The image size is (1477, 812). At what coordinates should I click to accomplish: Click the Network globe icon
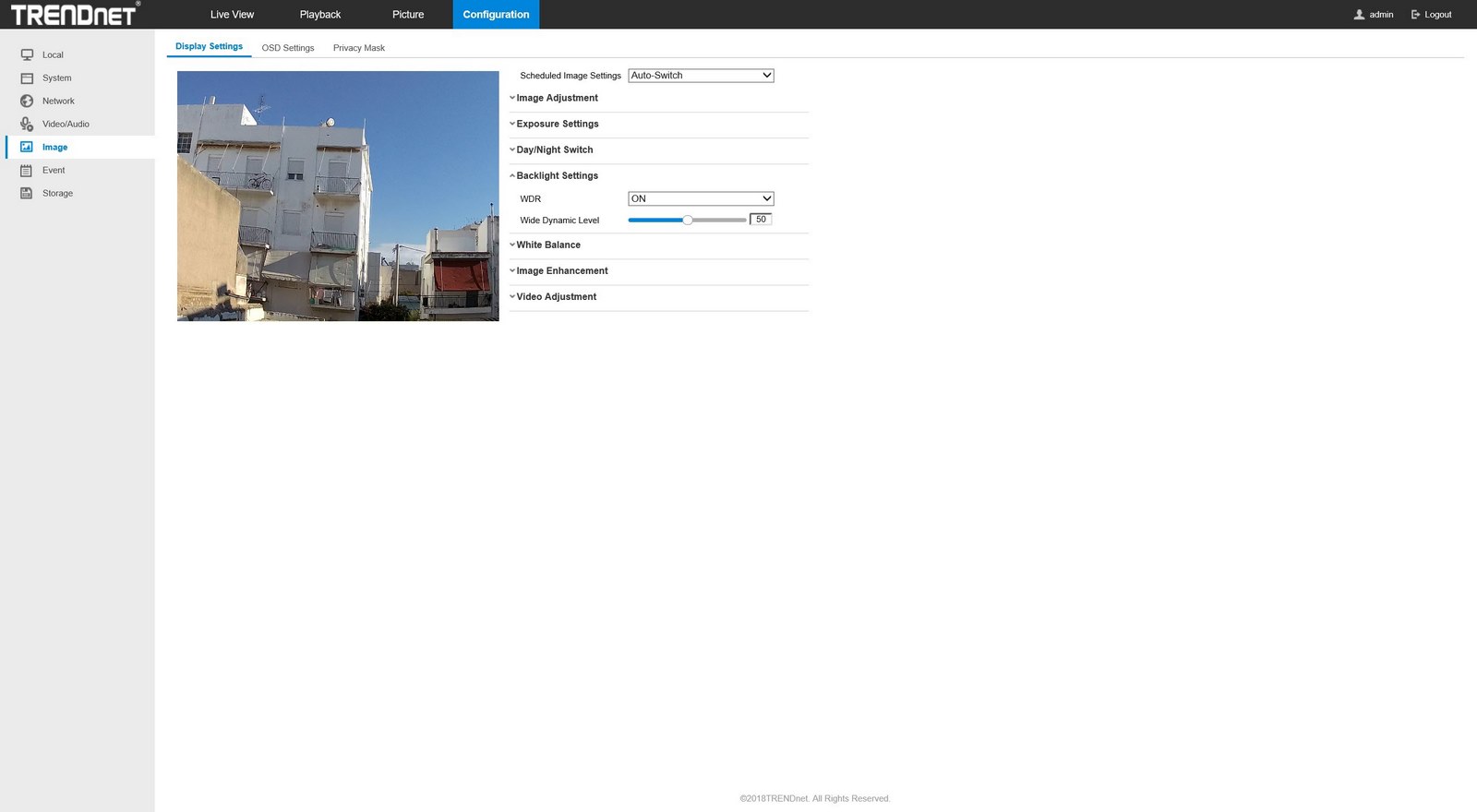pyautogui.click(x=27, y=101)
